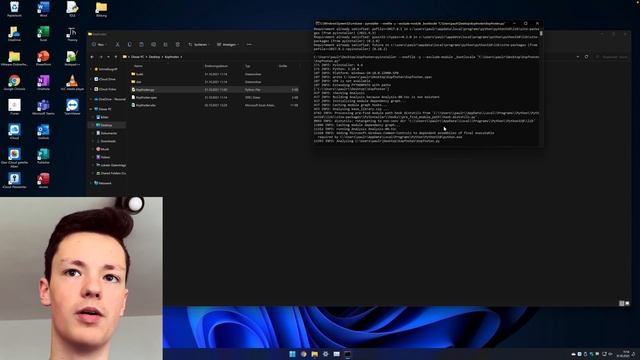This screenshot has height=360, width=640.
Task: Click the Delete trash icon in Explorer toolbar
Action: (x=178, y=44)
